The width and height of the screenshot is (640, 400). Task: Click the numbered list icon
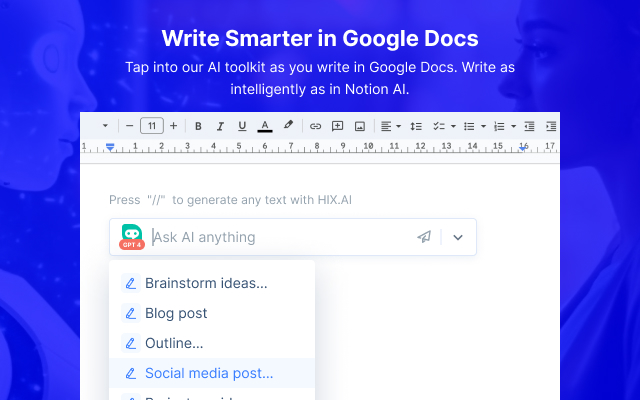tap(499, 127)
